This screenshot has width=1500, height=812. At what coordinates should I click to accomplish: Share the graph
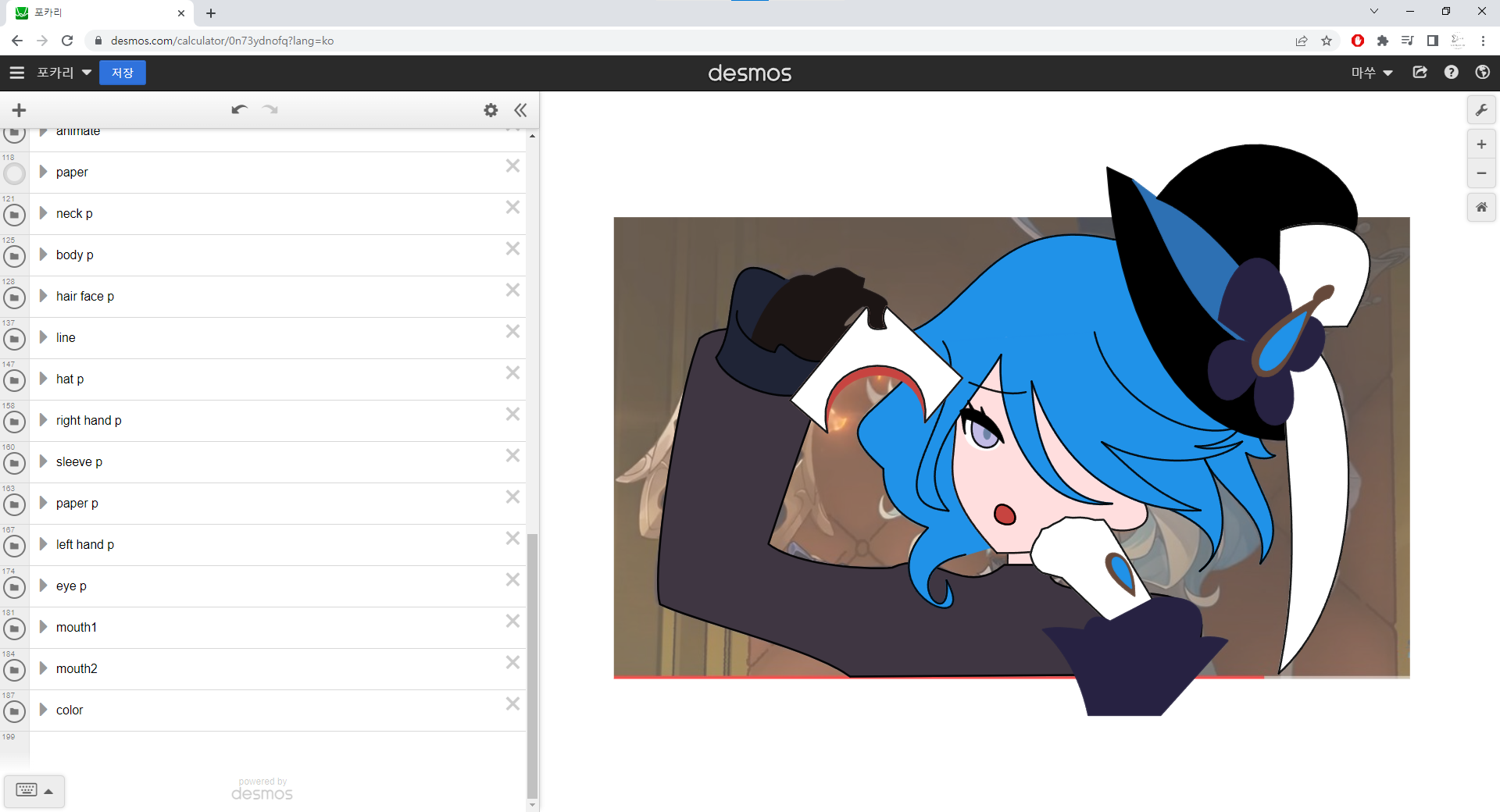(x=1420, y=73)
